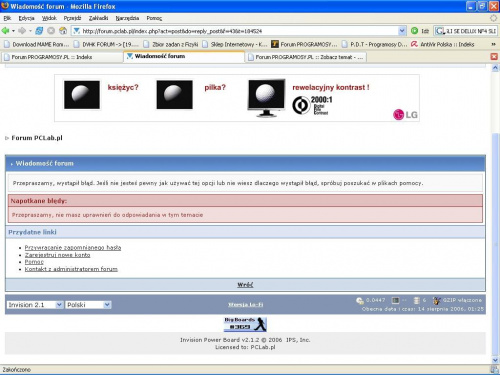Click the ball image labeled piłka

point(174,95)
